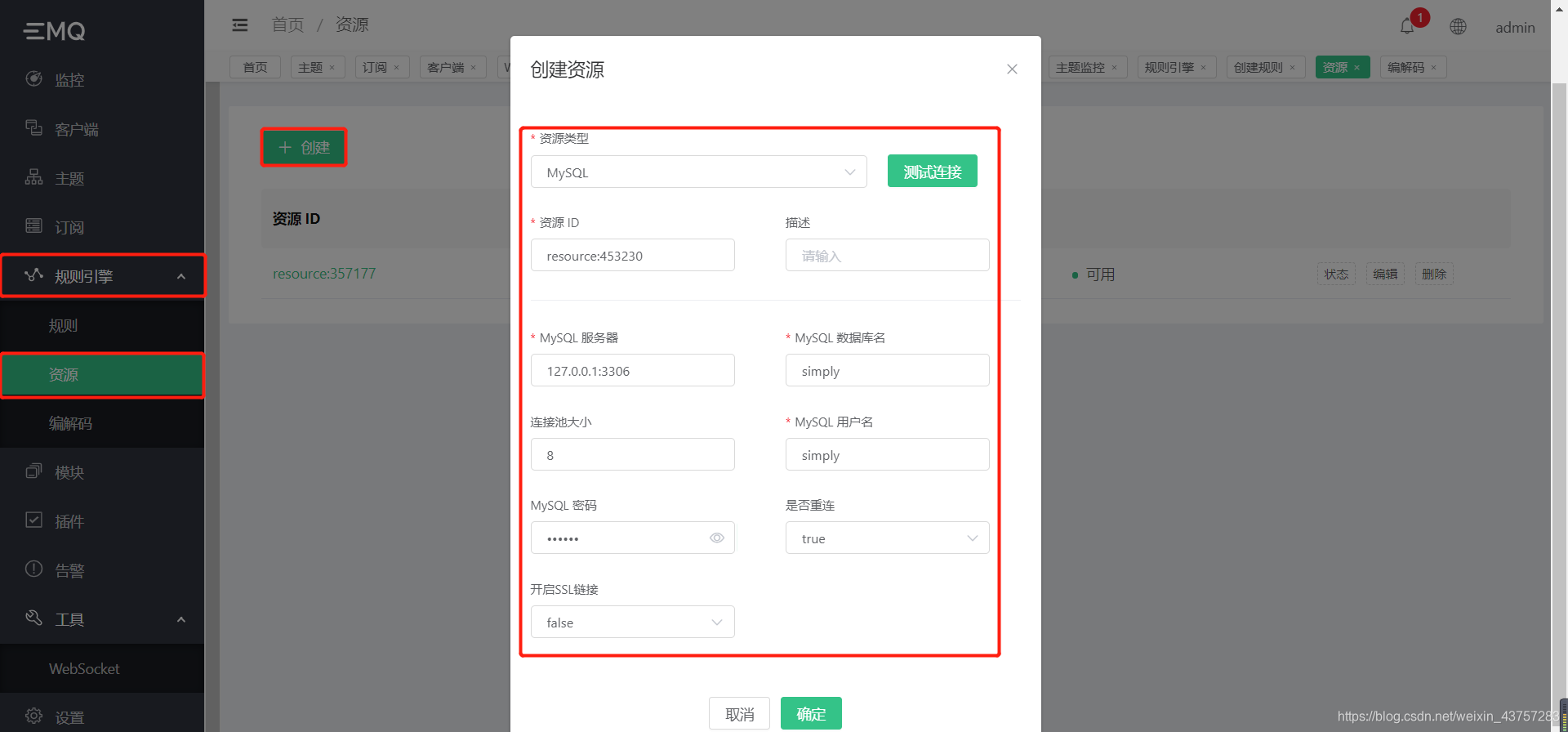Viewport: 1568px width, 732px height.
Task: Collapse the 工具 menu chevron
Action: tap(181, 620)
